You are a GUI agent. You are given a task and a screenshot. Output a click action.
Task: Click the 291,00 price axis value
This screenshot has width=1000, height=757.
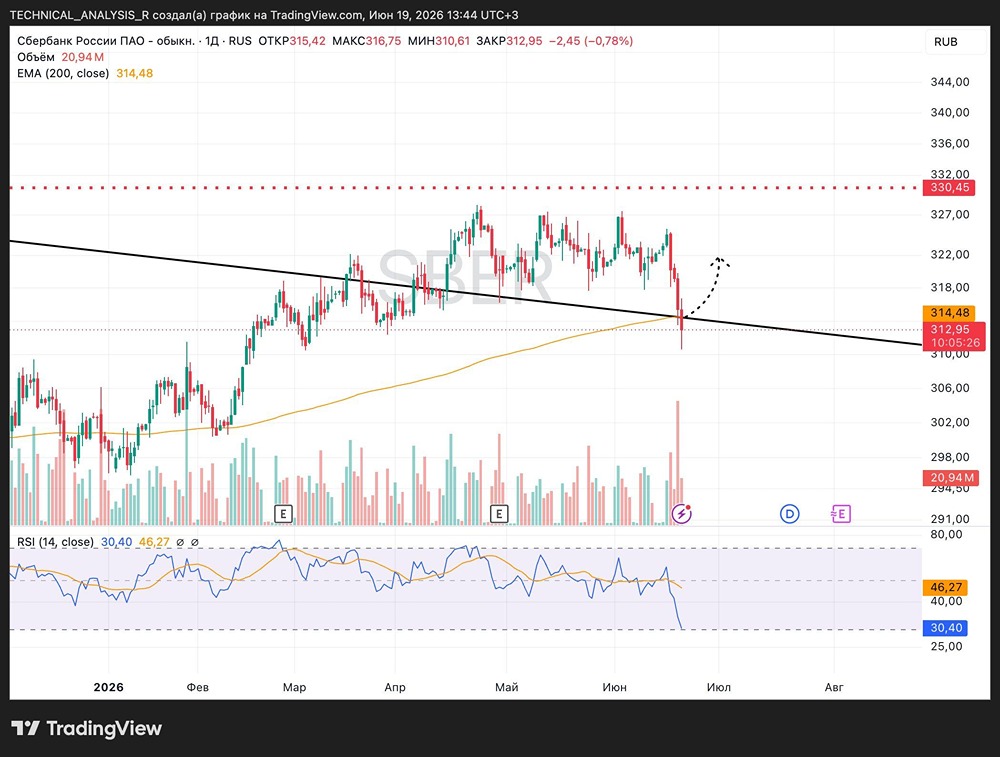950,519
